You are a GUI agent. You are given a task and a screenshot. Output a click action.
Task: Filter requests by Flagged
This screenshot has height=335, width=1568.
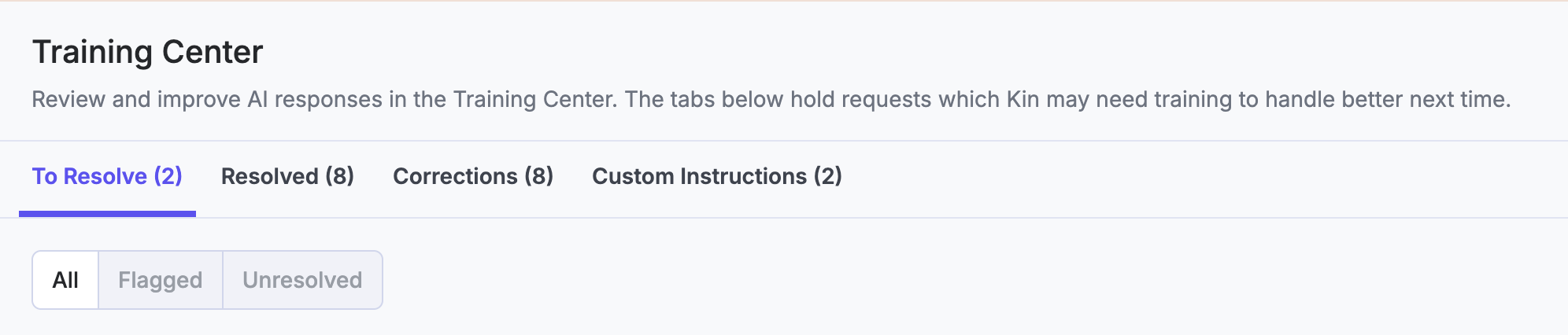[x=161, y=280]
